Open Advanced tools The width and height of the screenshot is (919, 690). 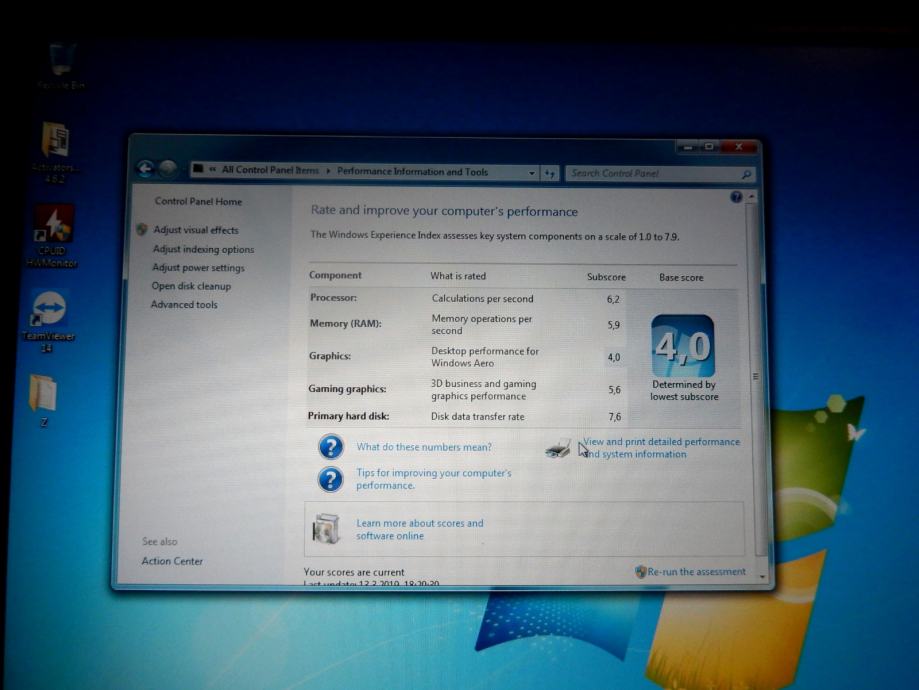click(184, 305)
